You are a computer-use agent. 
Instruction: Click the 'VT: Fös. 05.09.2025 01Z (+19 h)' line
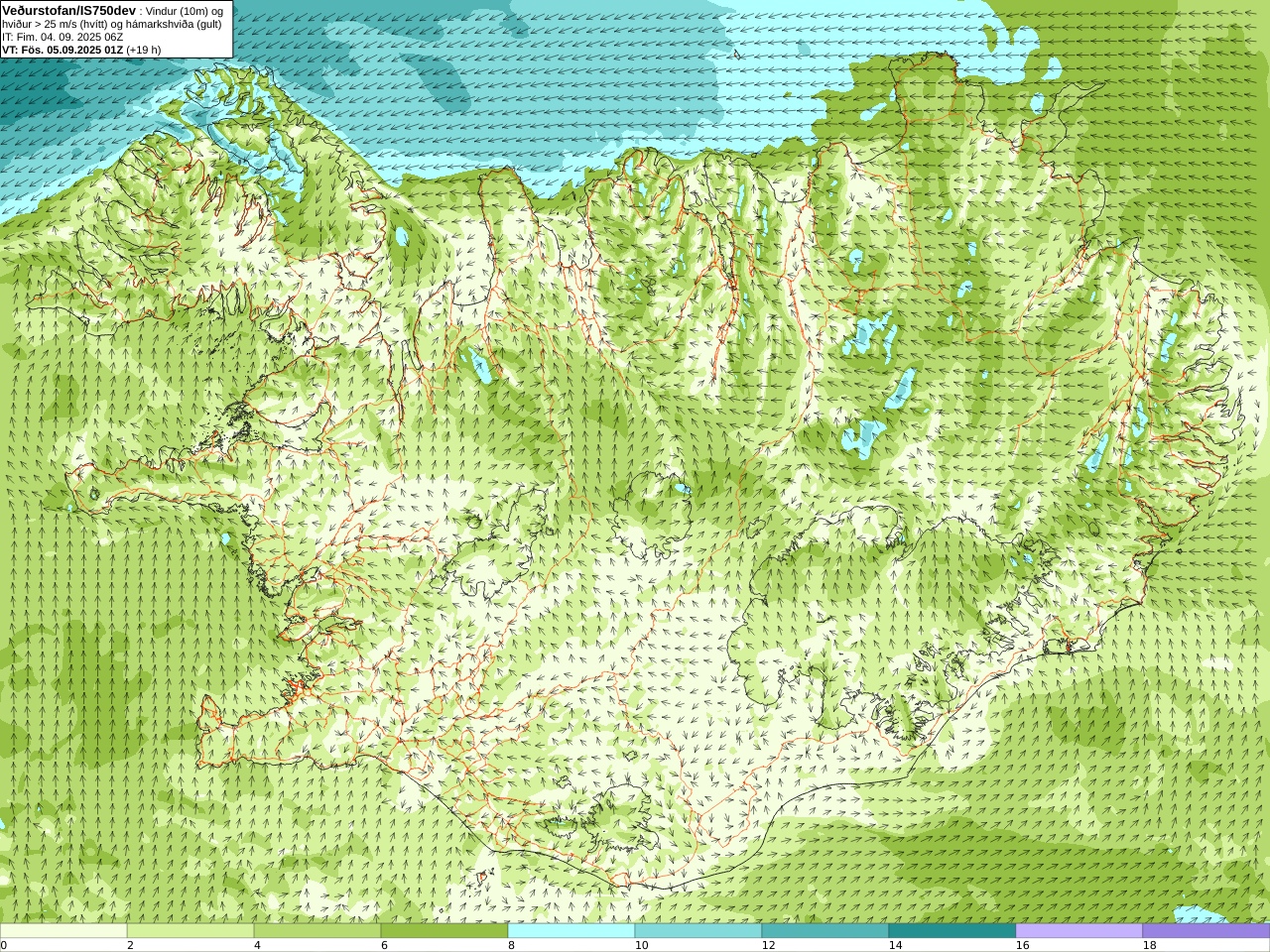[x=81, y=50]
